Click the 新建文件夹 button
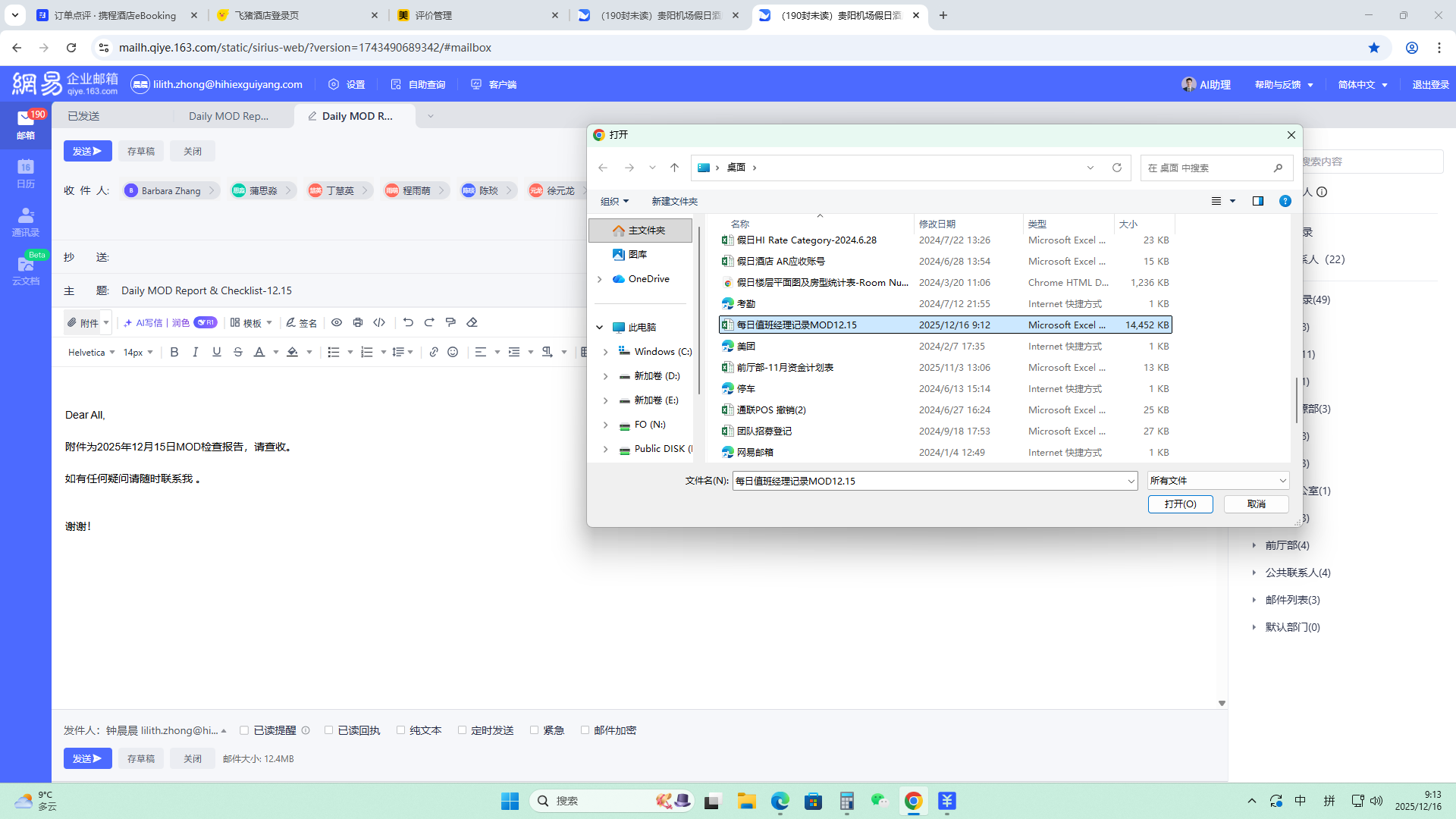This screenshot has width=1456, height=819. [x=674, y=201]
